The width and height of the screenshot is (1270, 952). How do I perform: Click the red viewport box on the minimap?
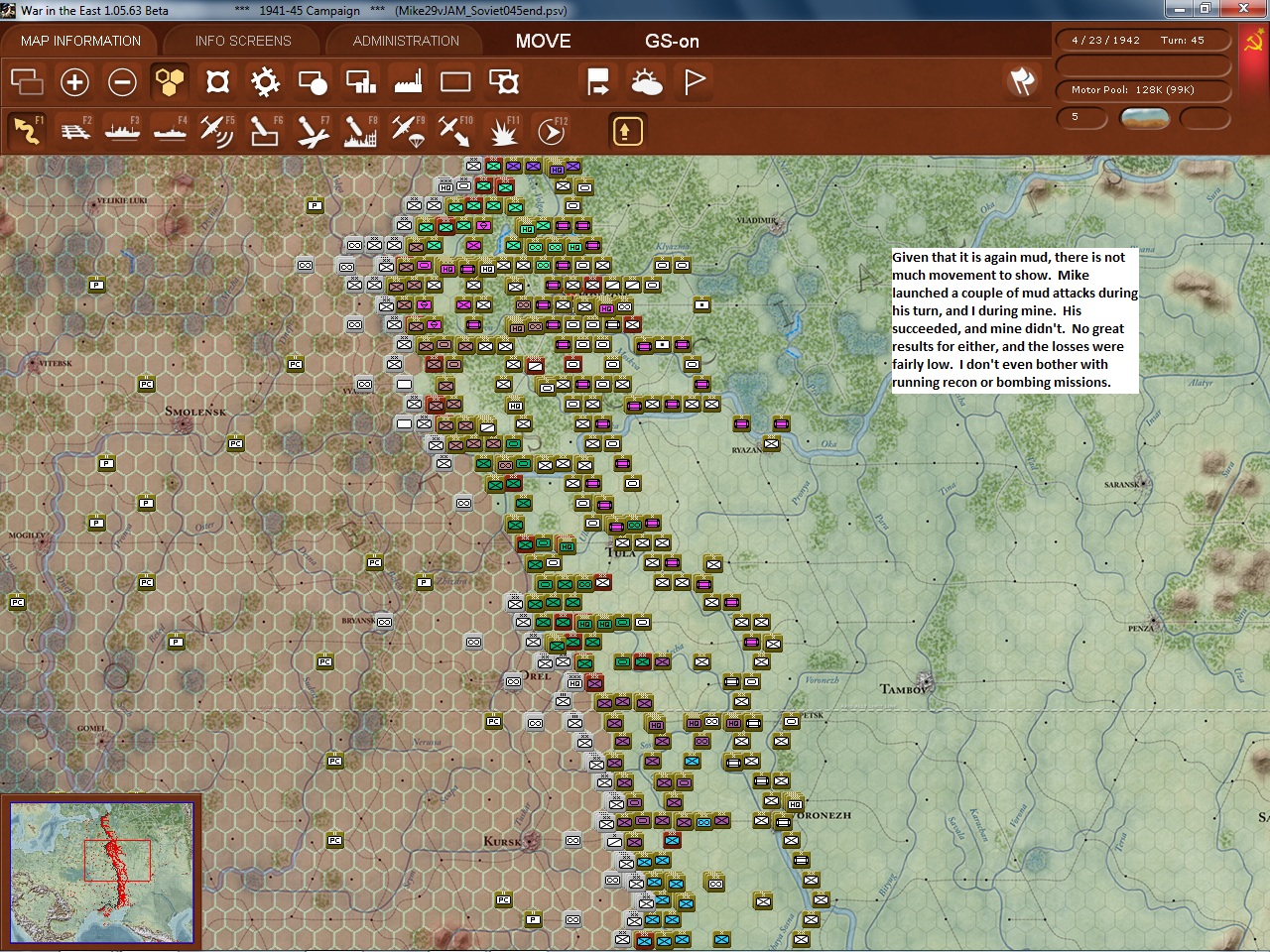(x=117, y=861)
